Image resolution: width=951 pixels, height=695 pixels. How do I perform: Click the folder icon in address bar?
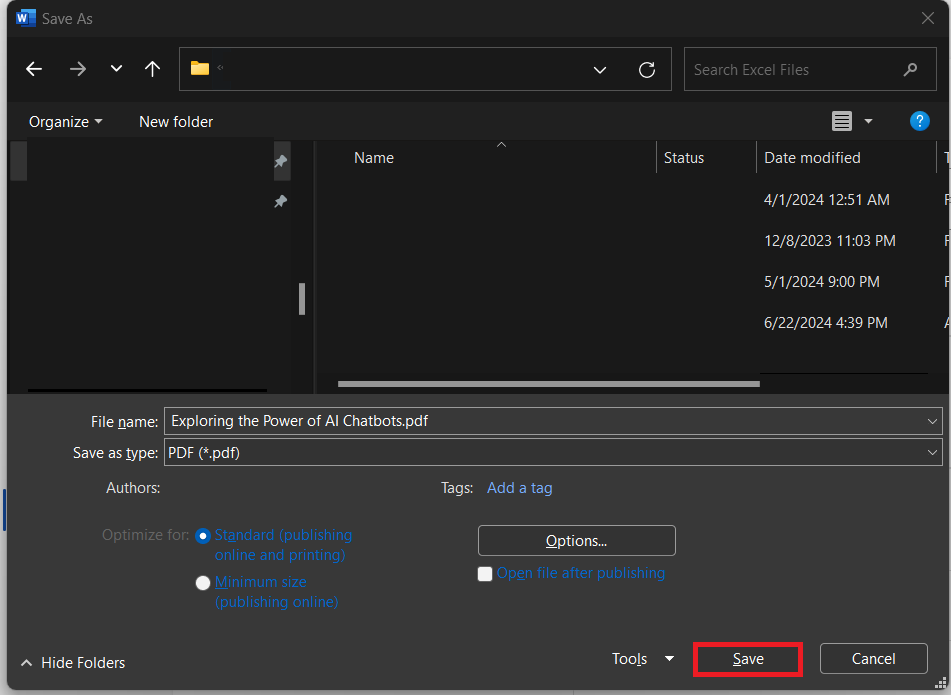(x=200, y=68)
